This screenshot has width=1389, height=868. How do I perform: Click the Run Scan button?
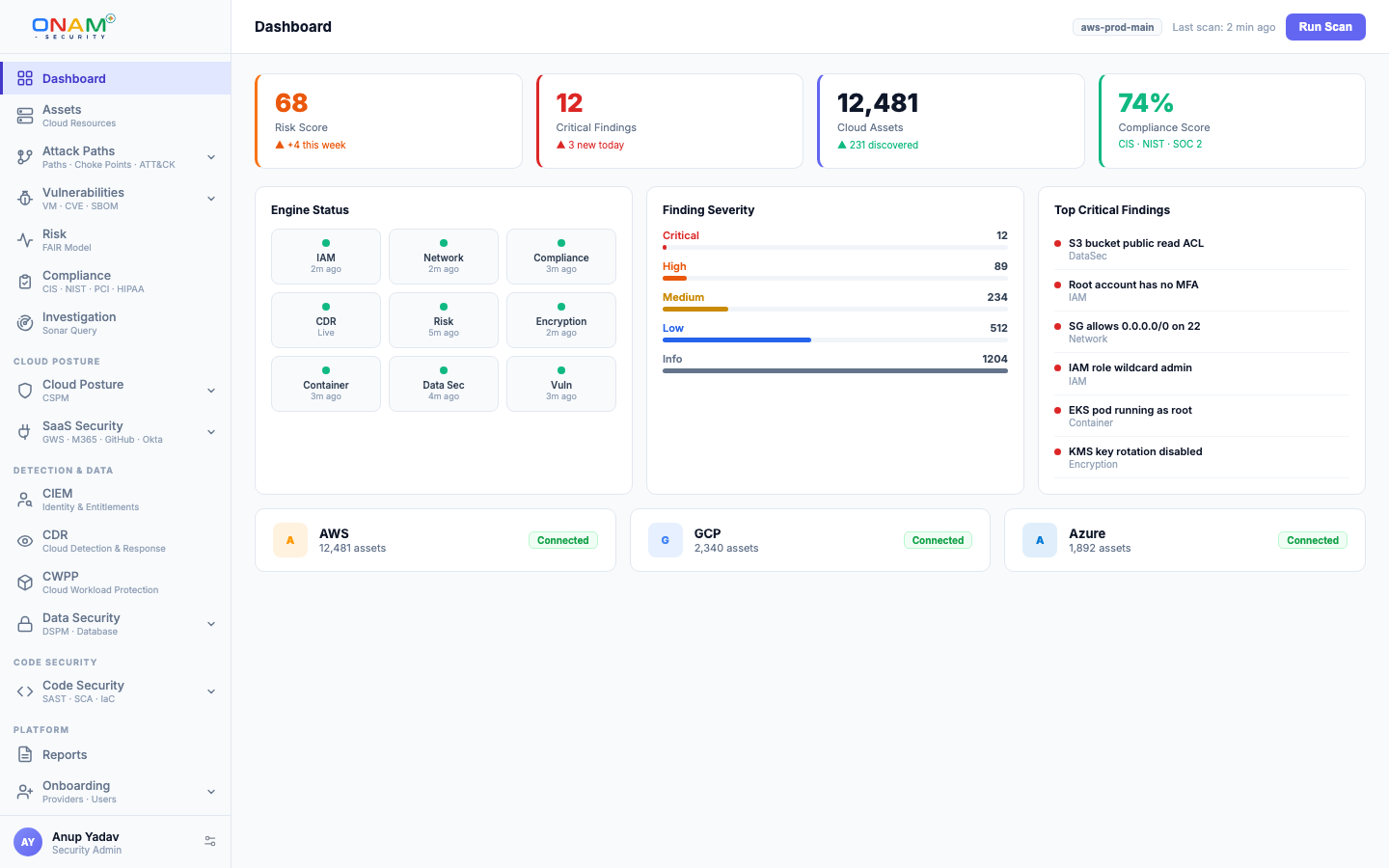1325,27
